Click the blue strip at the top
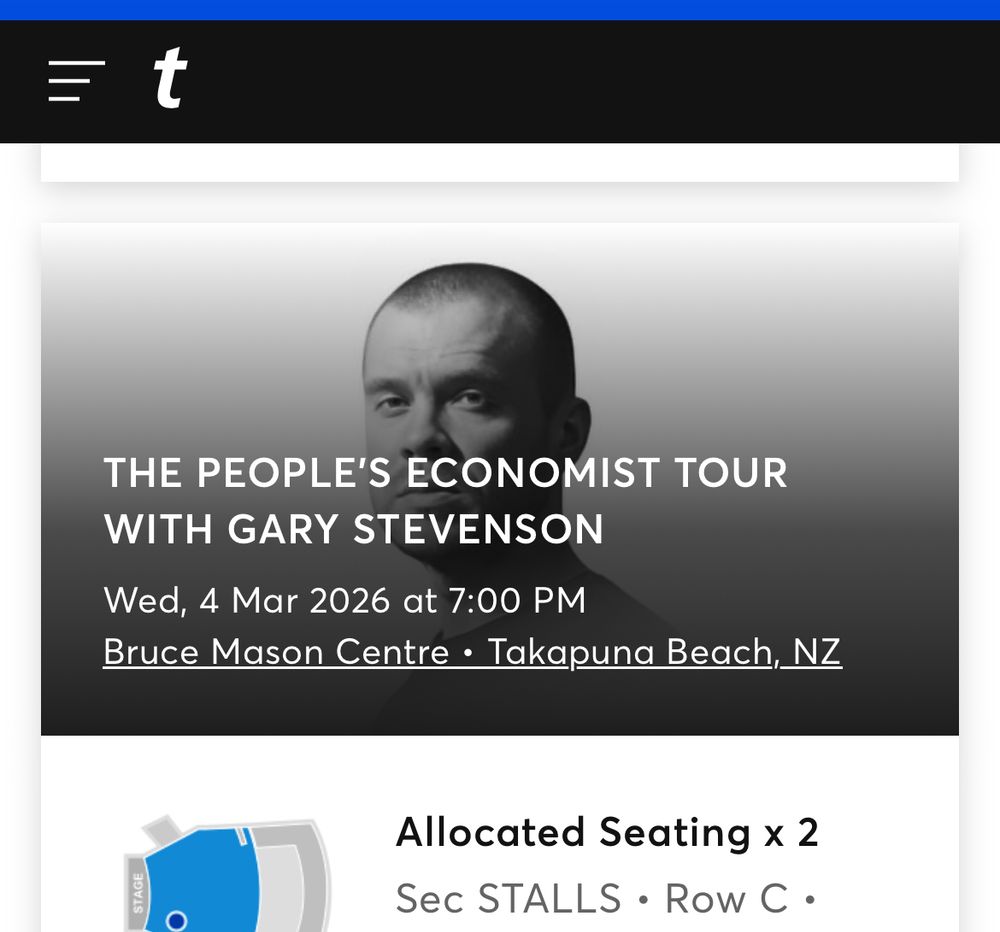The height and width of the screenshot is (932, 1000). coord(500,10)
